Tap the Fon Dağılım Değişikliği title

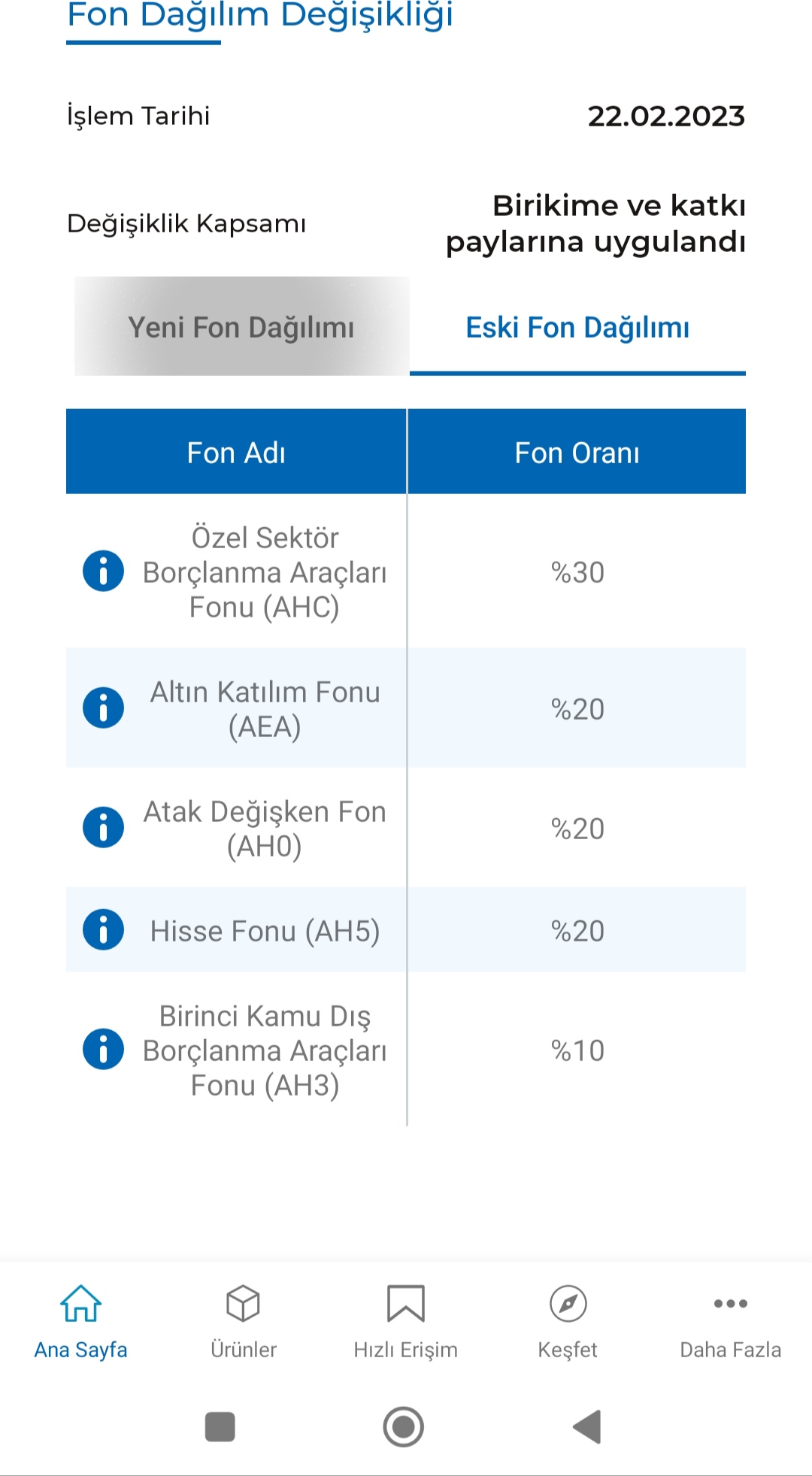pyautogui.click(x=260, y=15)
